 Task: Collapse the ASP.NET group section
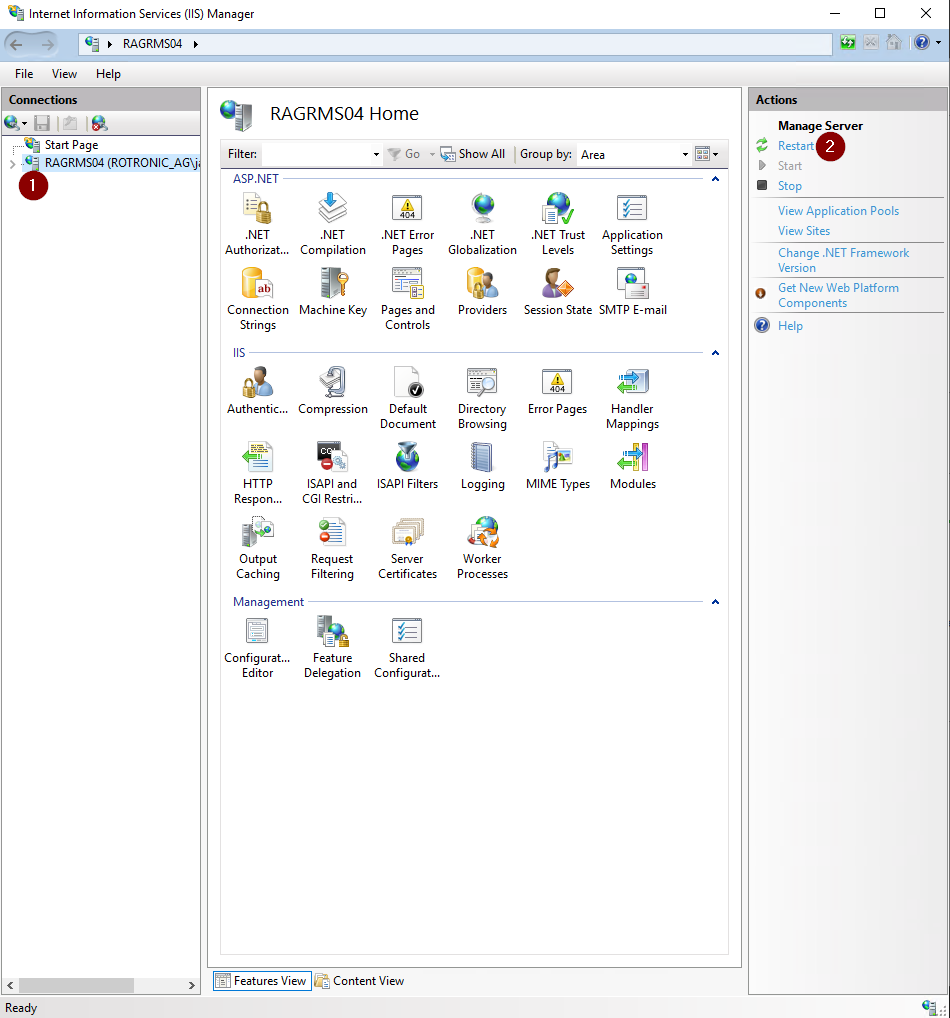[x=715, y=179]
